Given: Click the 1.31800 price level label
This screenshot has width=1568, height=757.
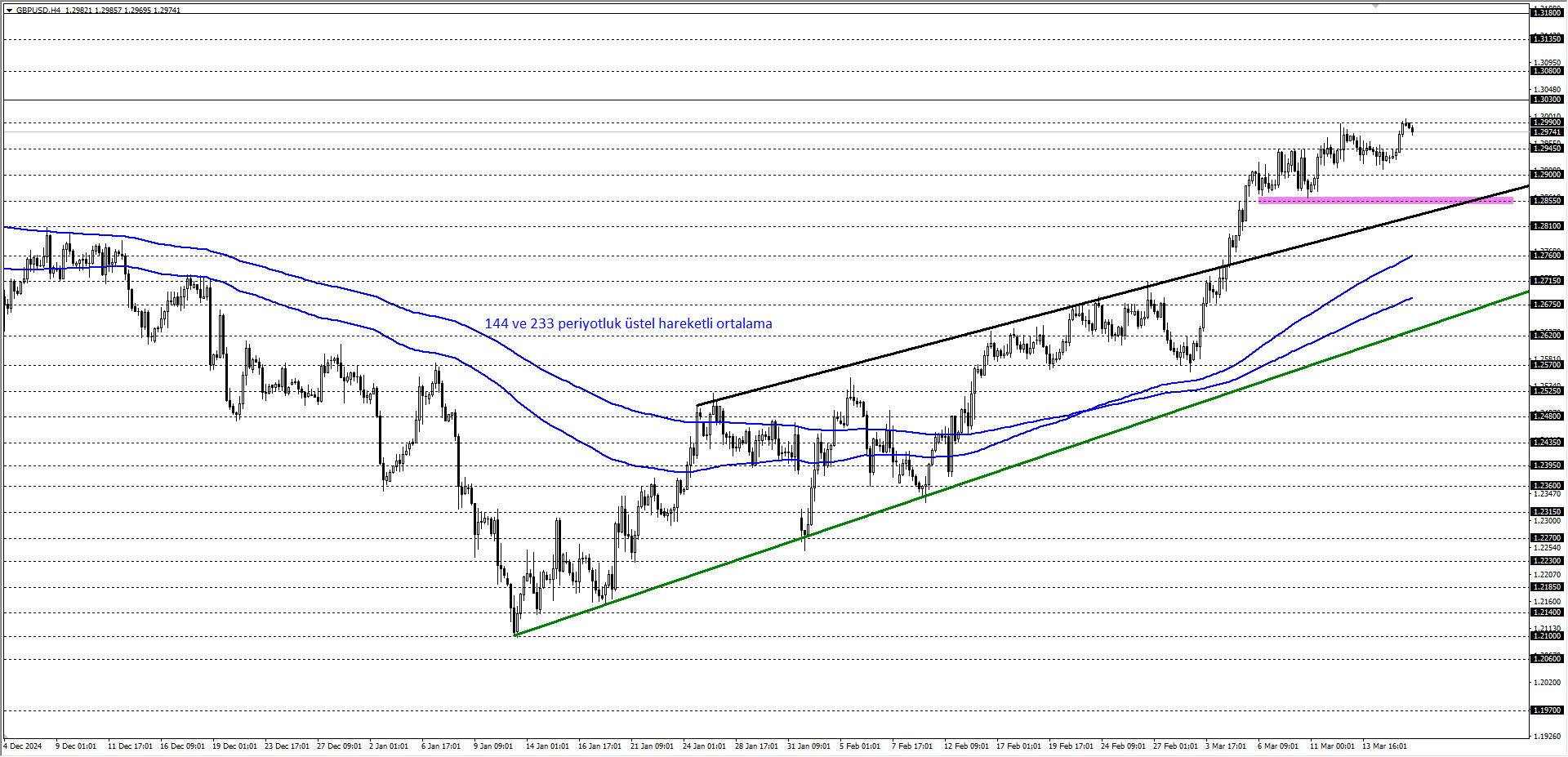Looking at the screenshot, I should pos(1547,13).
